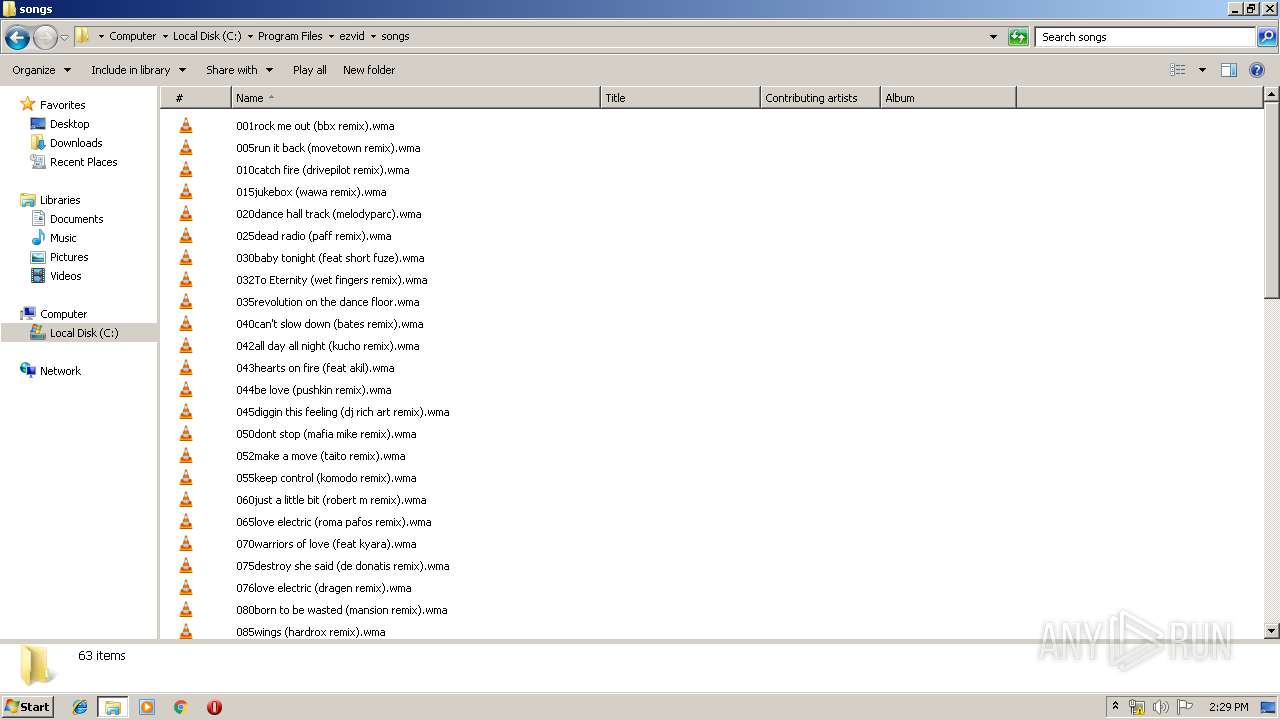Open the volume speaker tray icon
This screenshot has width=1280, height=720.
coord(1161,707)
